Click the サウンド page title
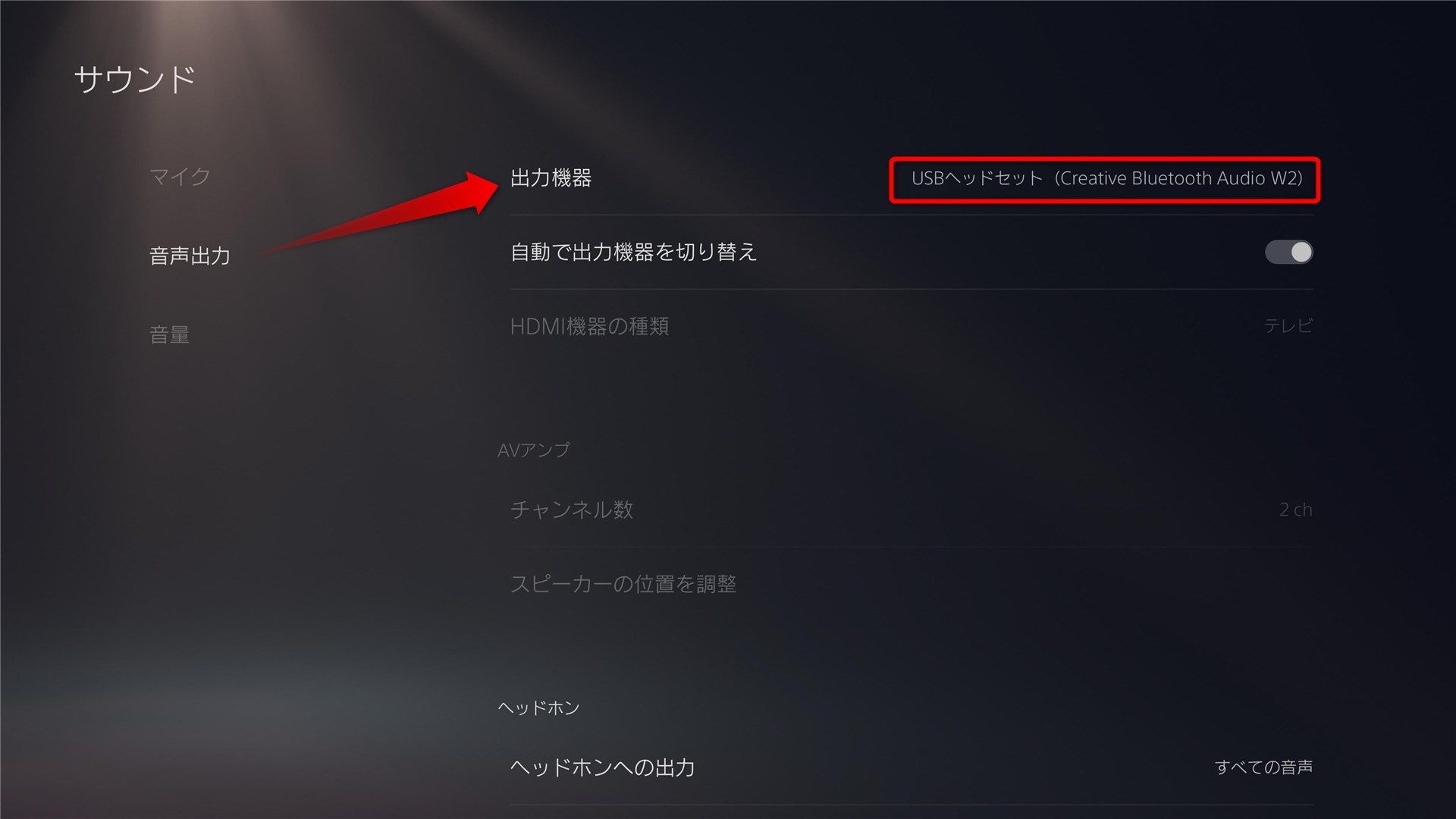1456x819 pixels. click(135, 80)
